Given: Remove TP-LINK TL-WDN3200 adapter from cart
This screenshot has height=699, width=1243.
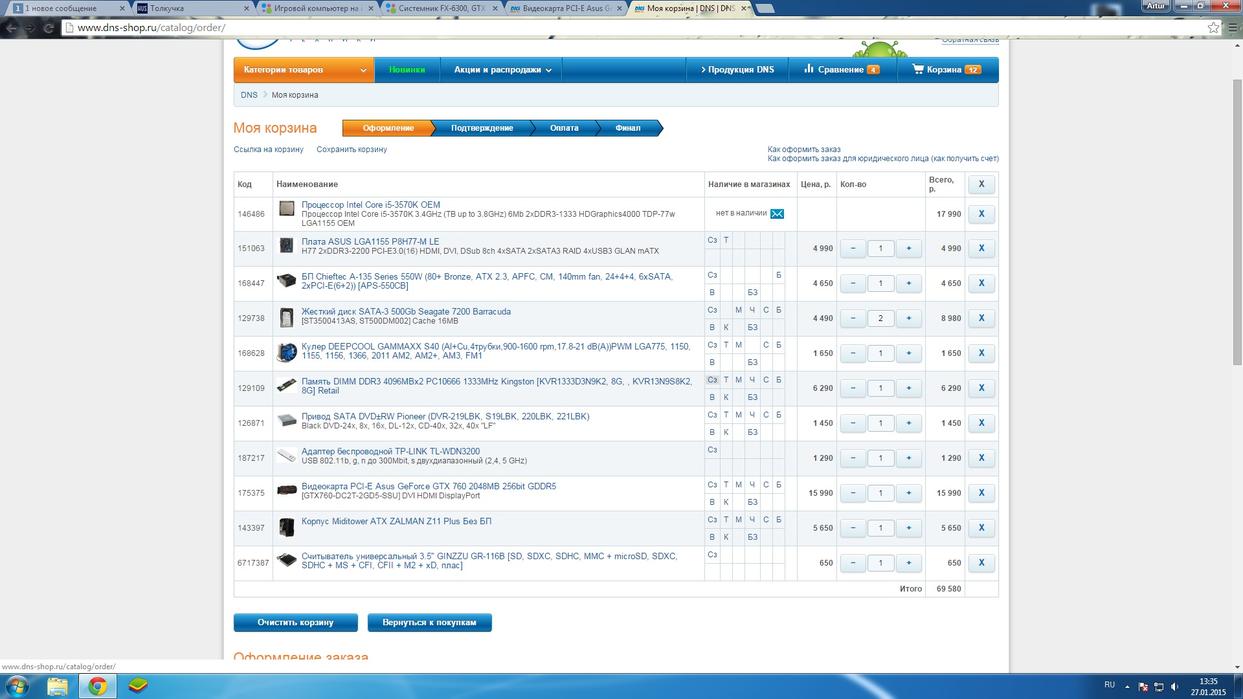Looking at the screenshot, I should pyautogui.click(x=981, y=458).
